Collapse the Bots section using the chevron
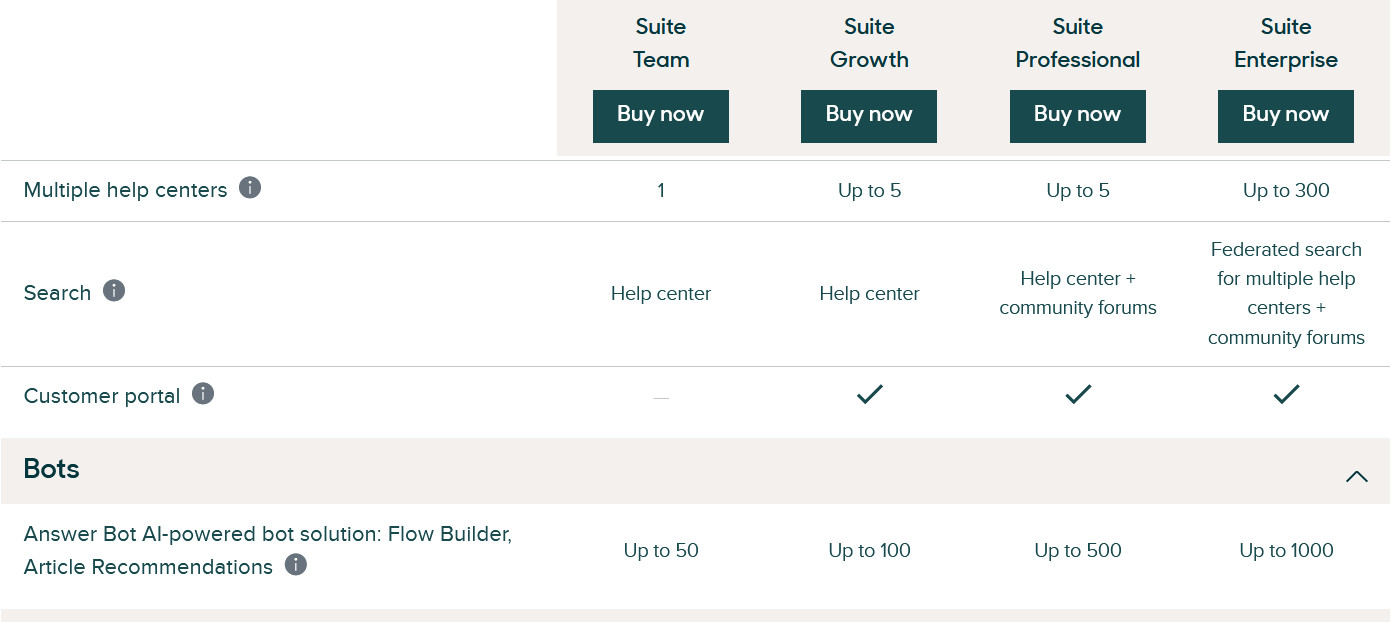 point(1356,476)
